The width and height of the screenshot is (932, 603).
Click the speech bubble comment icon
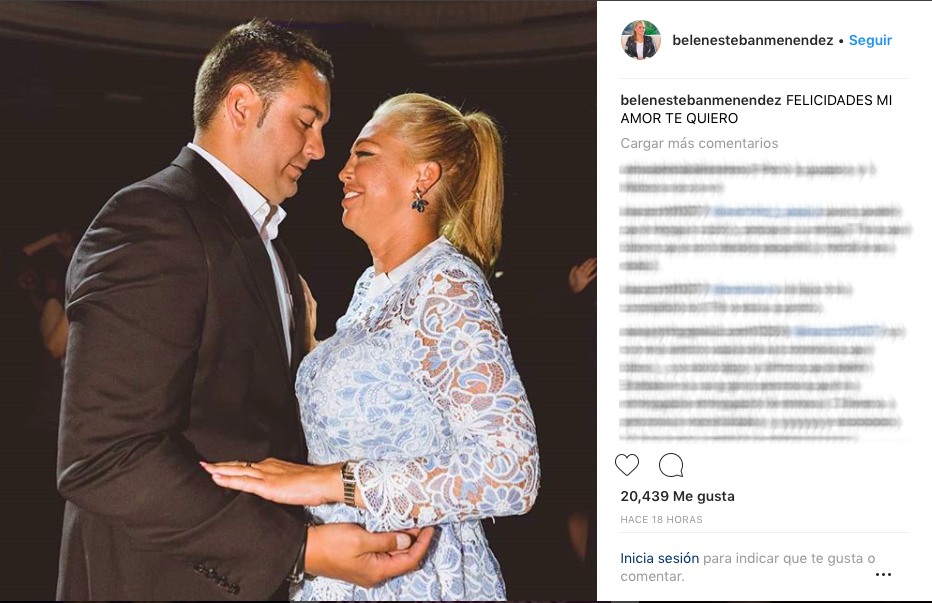(671, 465)
